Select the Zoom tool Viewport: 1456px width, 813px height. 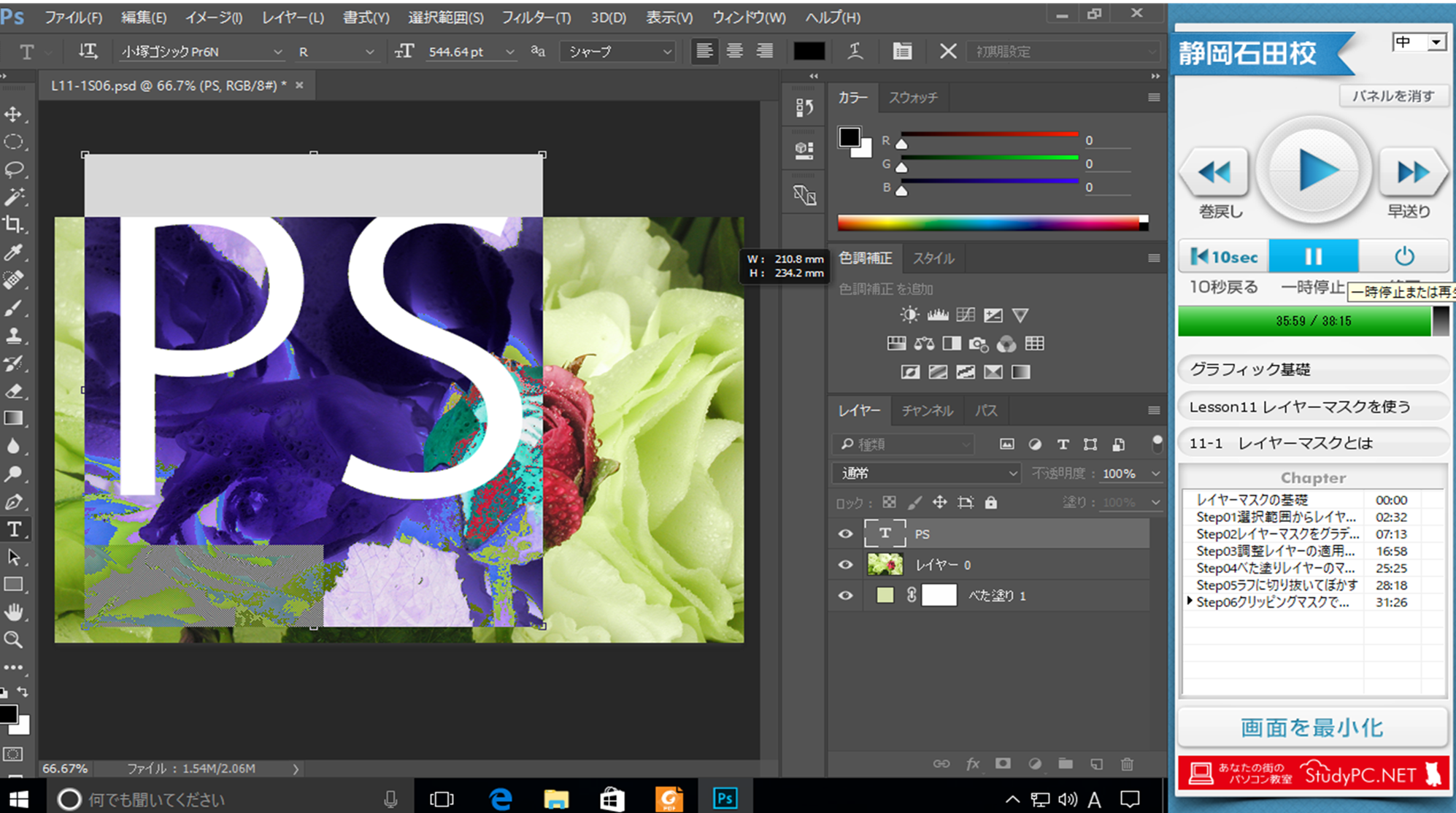click(x=13, y=640)
